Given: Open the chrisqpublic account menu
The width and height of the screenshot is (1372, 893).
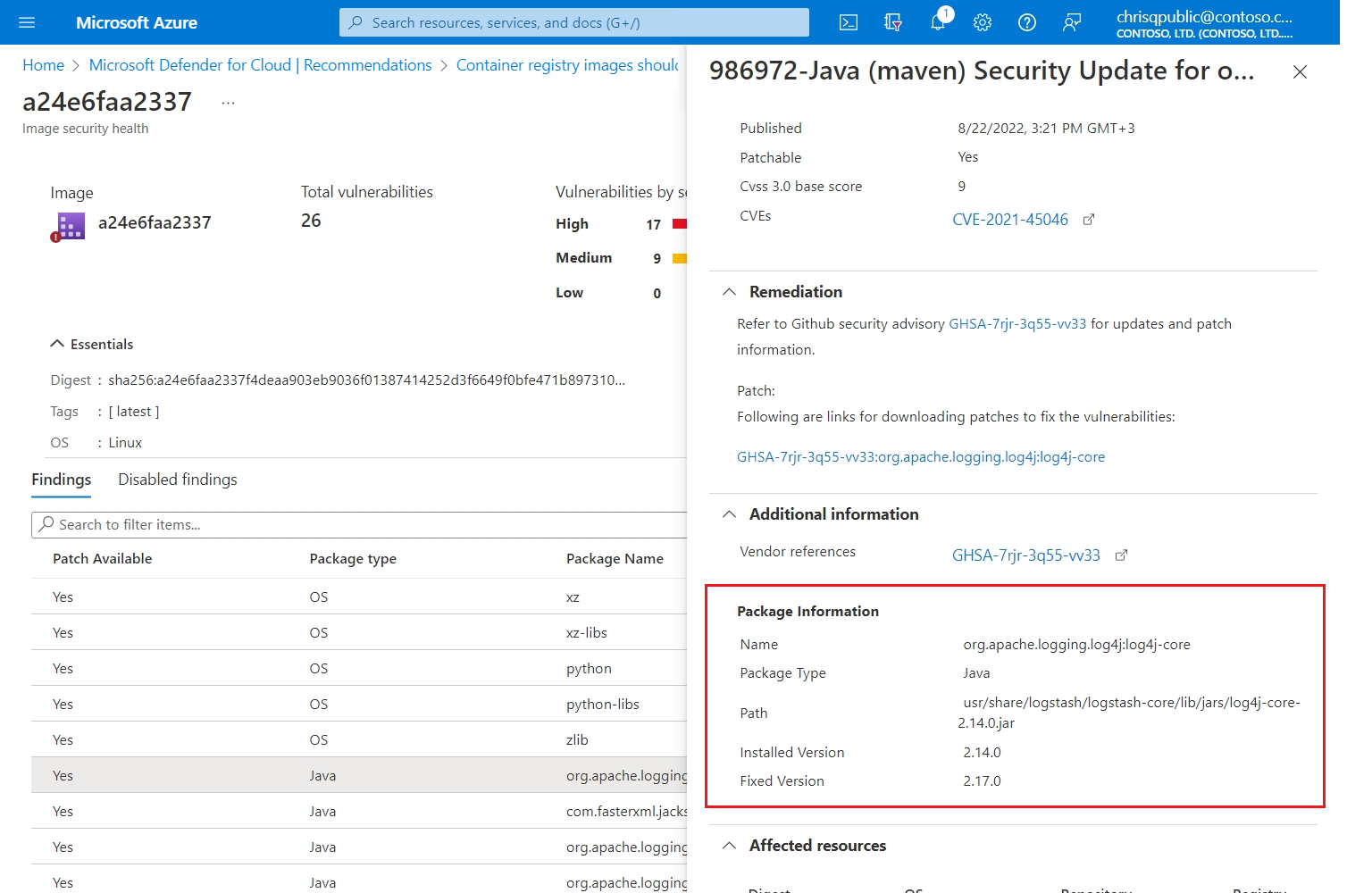Looking at the screenshot, I should (1204, 23).
